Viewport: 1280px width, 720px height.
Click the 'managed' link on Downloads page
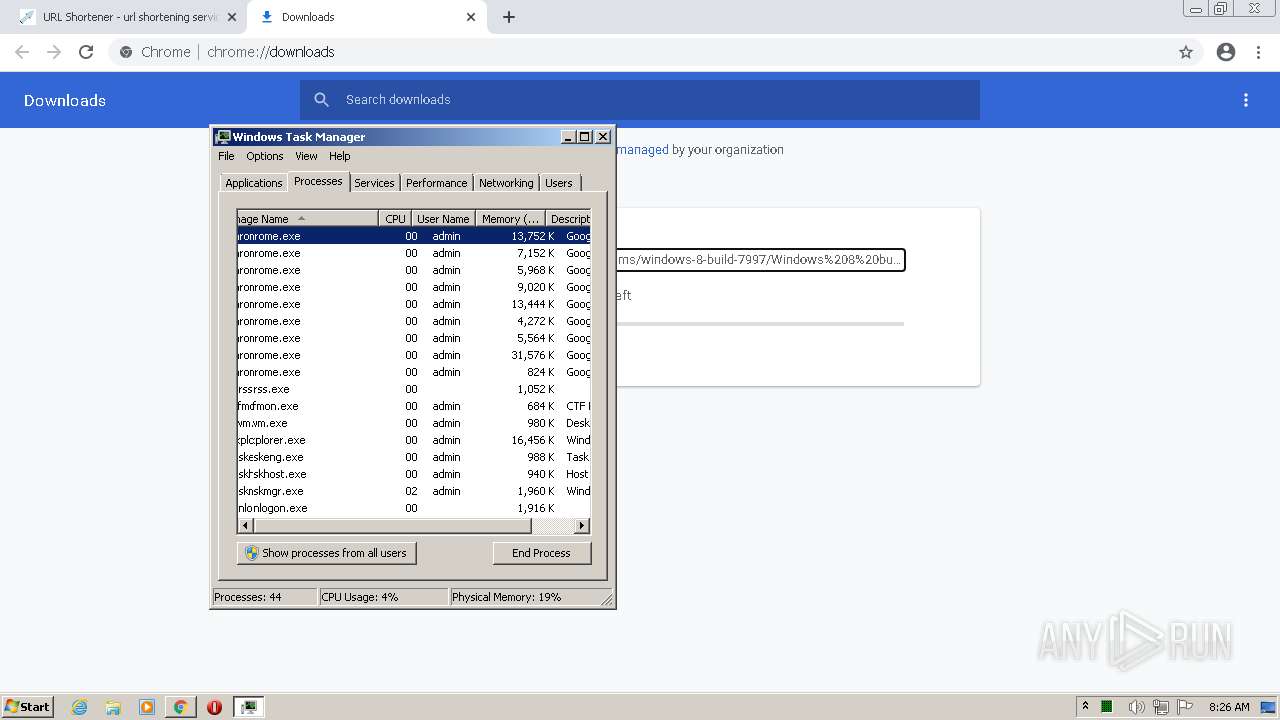pos(642,150)
